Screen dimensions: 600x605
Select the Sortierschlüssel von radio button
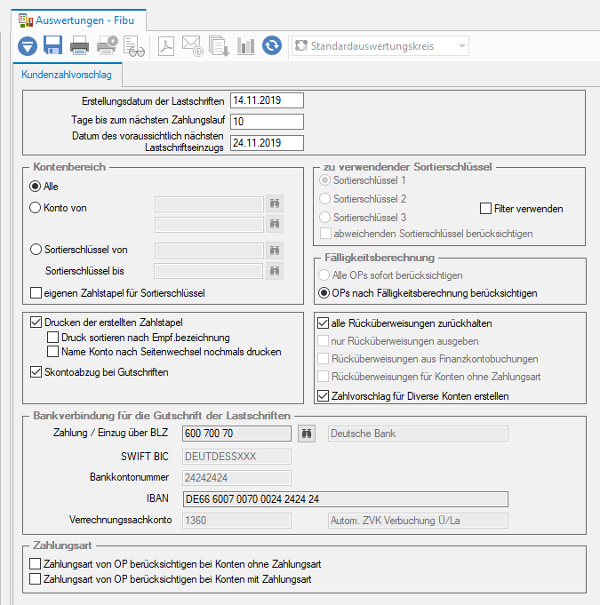[x=35, y=249]
